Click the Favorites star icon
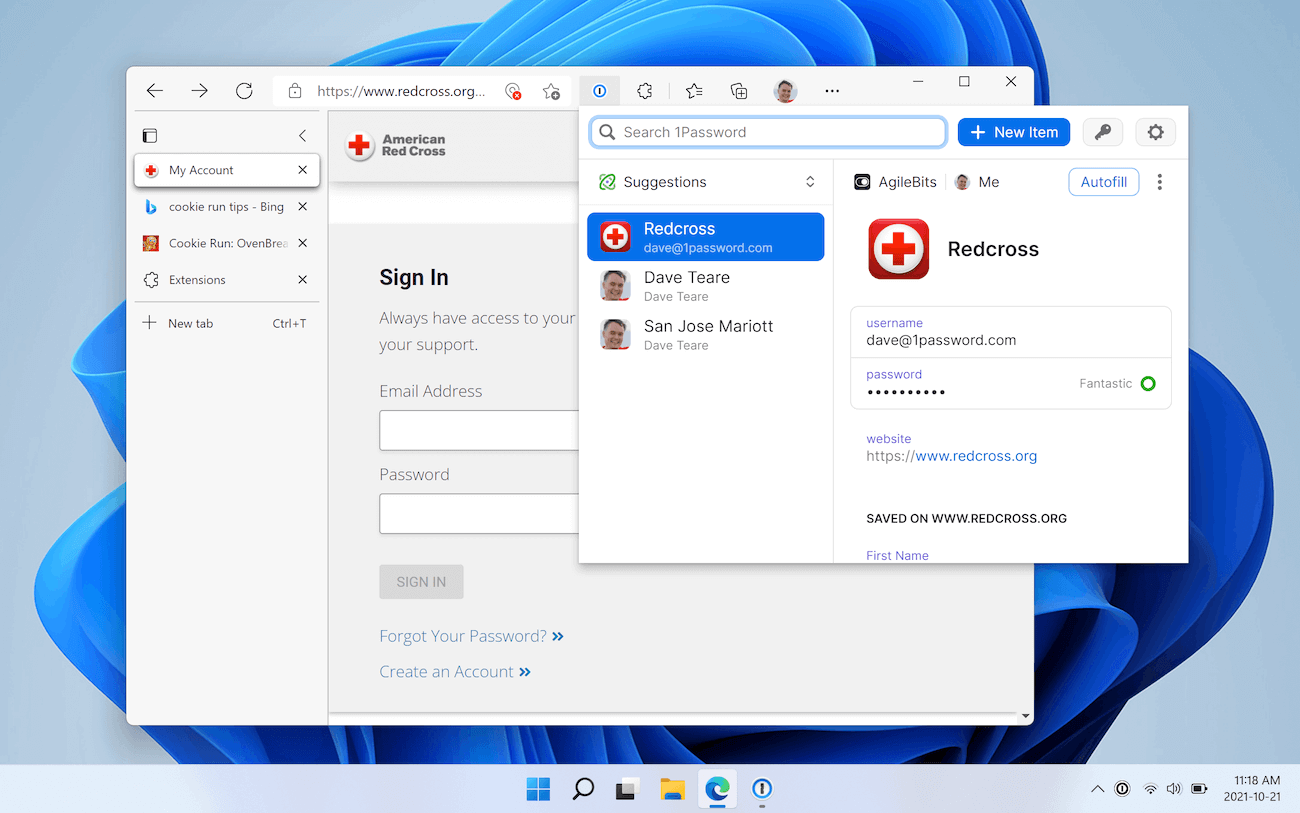Viewport: 1300px width, 813px height. pyautogui.click(x=694, y=90)
